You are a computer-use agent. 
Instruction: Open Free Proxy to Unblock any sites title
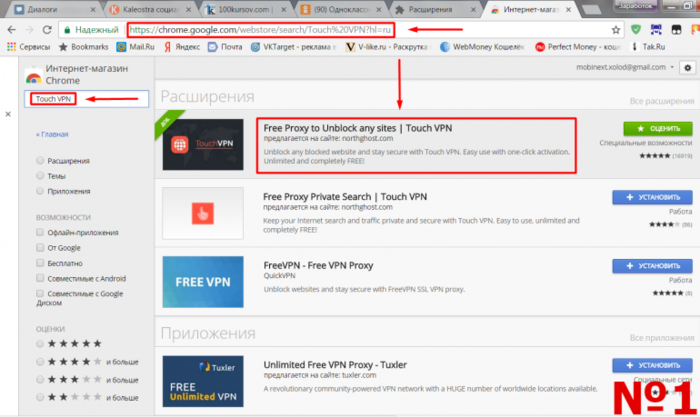pyautogui.click(x=358, y=128)
